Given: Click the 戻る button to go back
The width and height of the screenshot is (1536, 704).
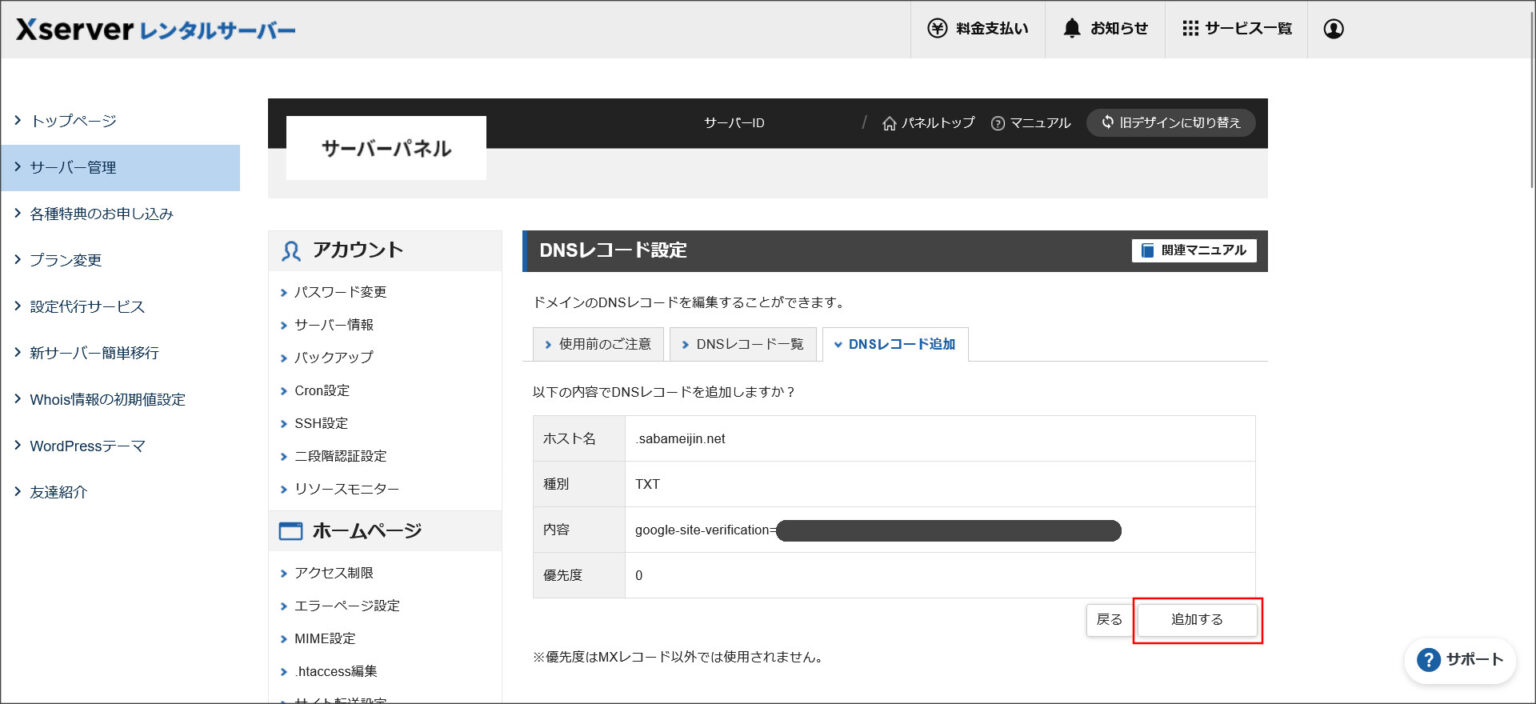Looking at the screenshot, I should click(1109, 620).
